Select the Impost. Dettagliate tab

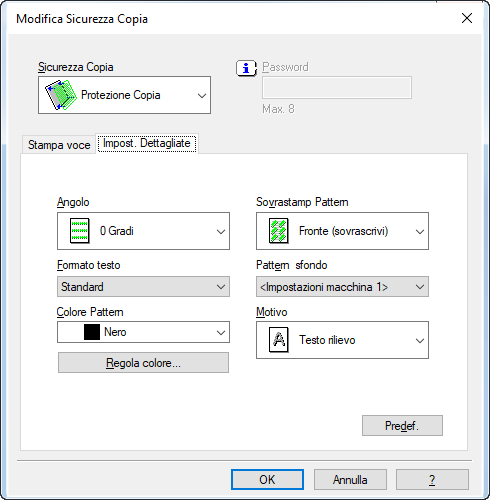pyautogui.click(x=147, y=143)
